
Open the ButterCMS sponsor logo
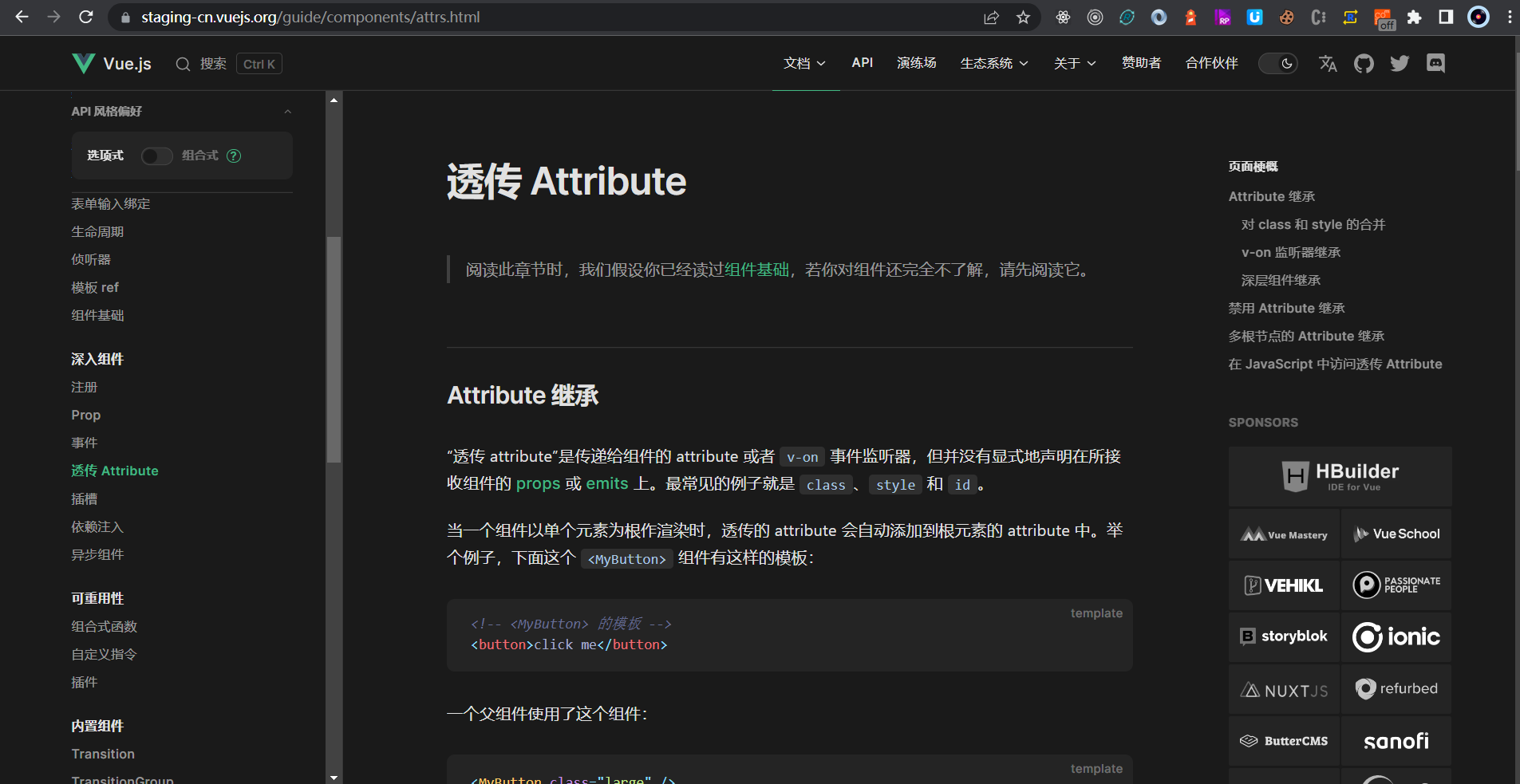click(x=1284, y=741)
